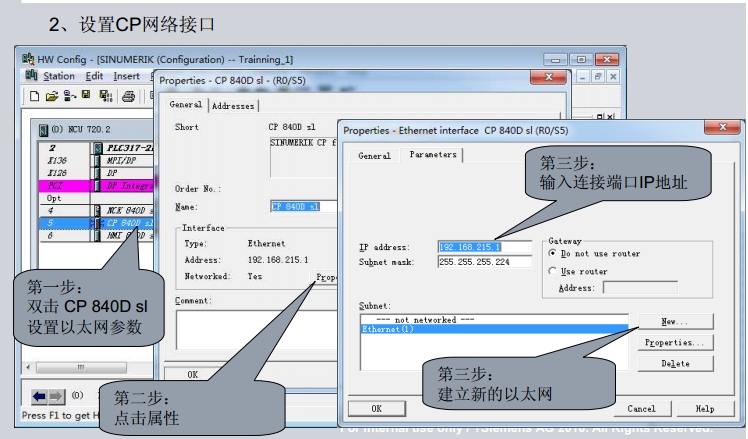This screenshot has height=439, width=748.
Task: Click the subnet Properties... button
Action: (675, 343)
